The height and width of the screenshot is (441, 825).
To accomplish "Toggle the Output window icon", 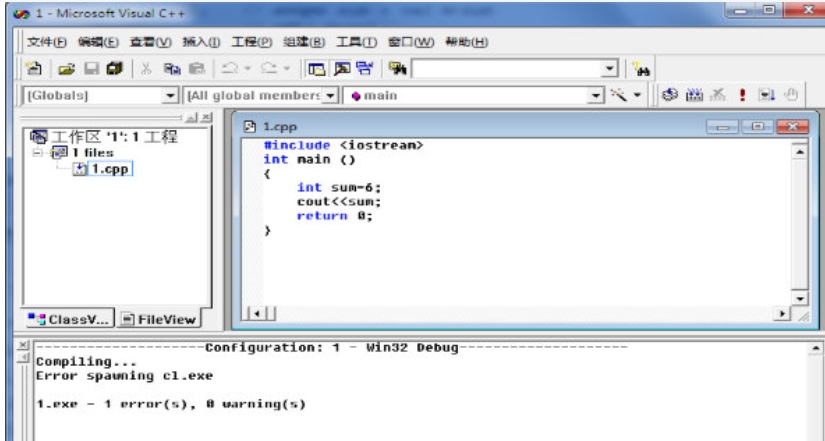I will (341, 68).
